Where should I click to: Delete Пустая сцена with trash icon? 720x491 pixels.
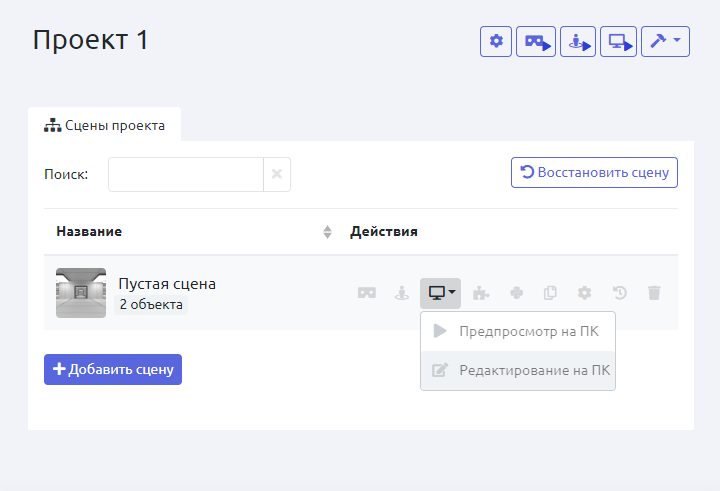(x=654, y=293)
